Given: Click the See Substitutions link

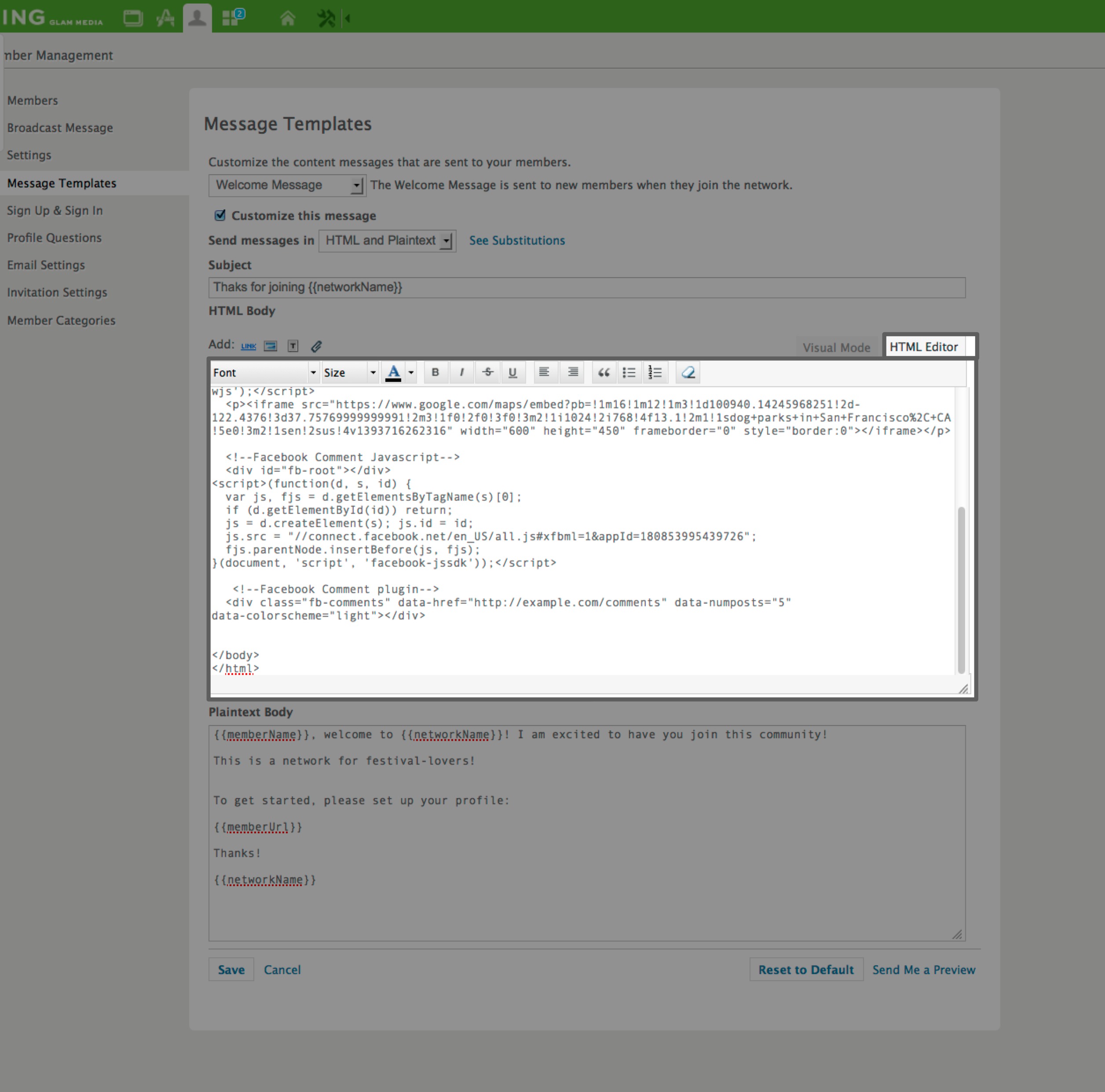Looking at the screenshot, I should coord(517,240).
